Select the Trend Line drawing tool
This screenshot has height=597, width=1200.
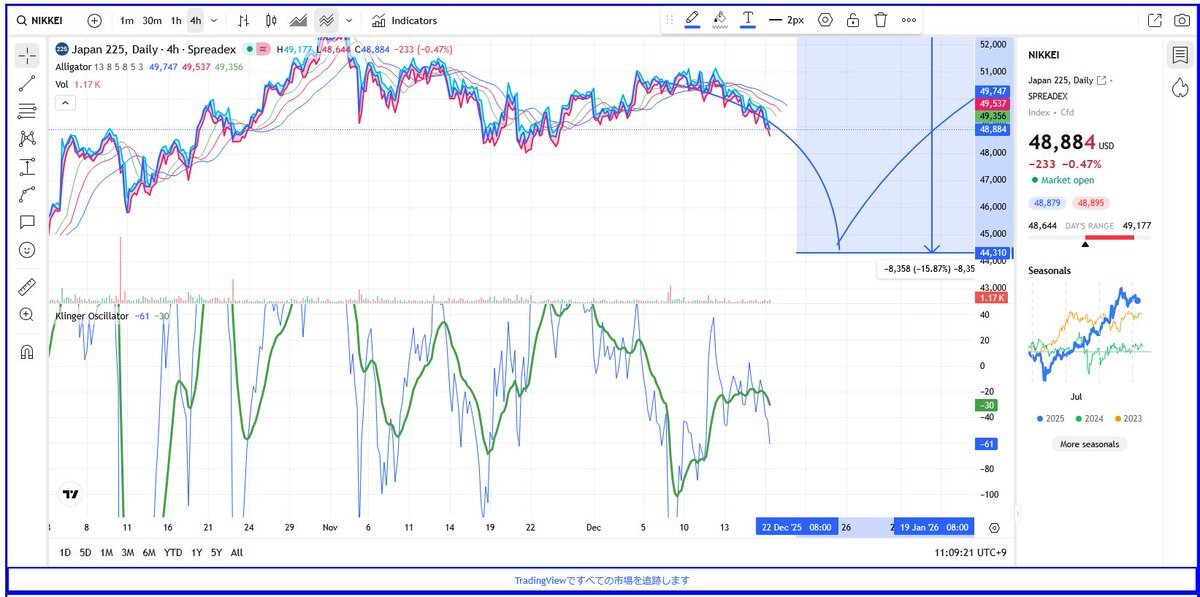(27, 84)
